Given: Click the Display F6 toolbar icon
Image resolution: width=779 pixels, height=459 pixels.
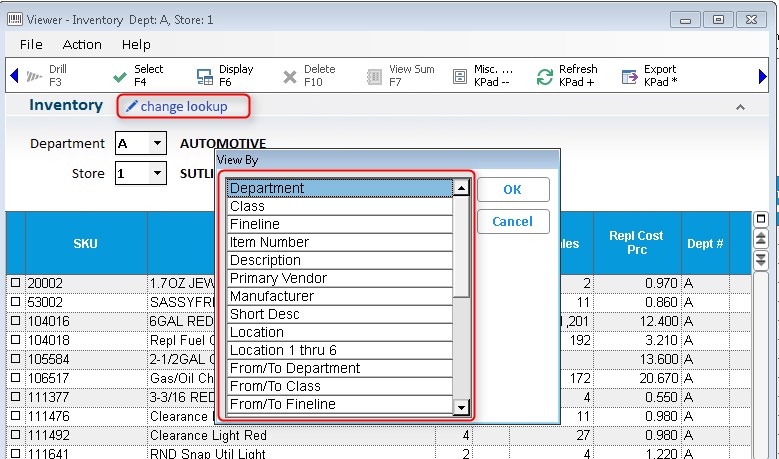Looking at the screenshot, I should [x=204, y=76].
